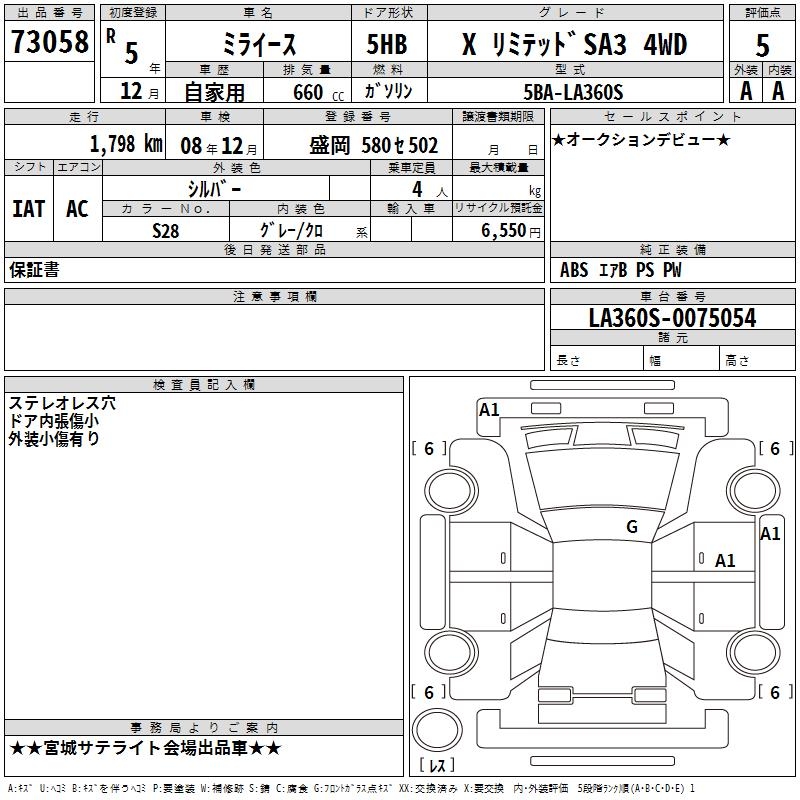The height and width of the screenshot is (800, 800).
Task: Select the door type 5HB
Action: pyautogui.click(x=387, y=44)
